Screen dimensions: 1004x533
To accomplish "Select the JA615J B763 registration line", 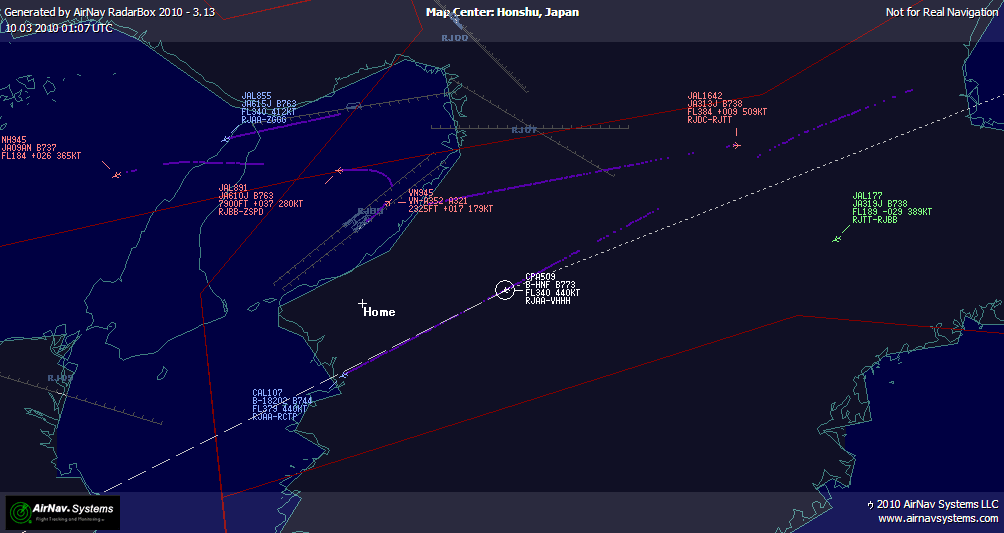I will pyautogui.click(x=268, y=104).
